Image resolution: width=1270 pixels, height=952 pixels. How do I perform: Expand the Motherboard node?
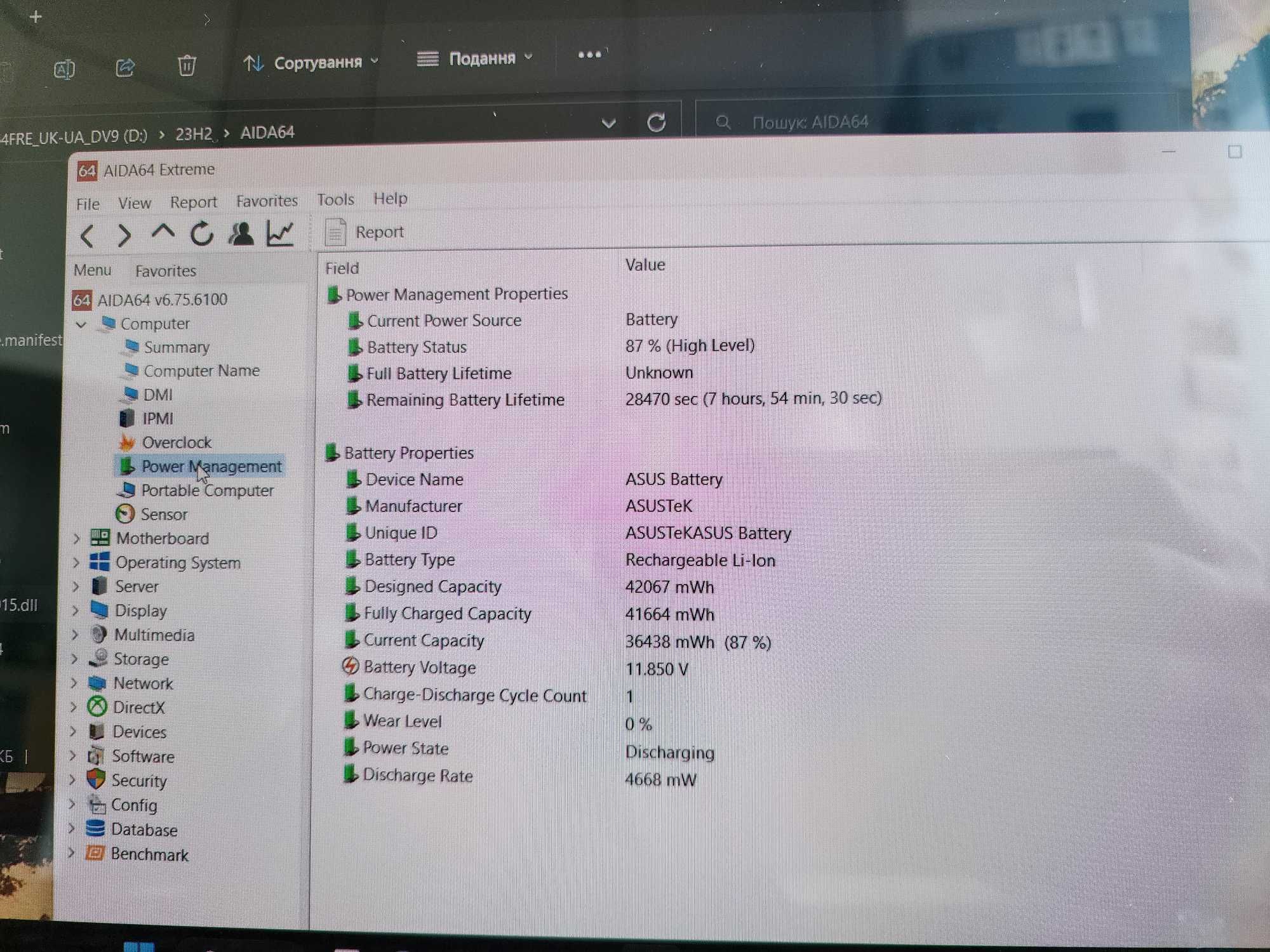(x=76, y=539)
